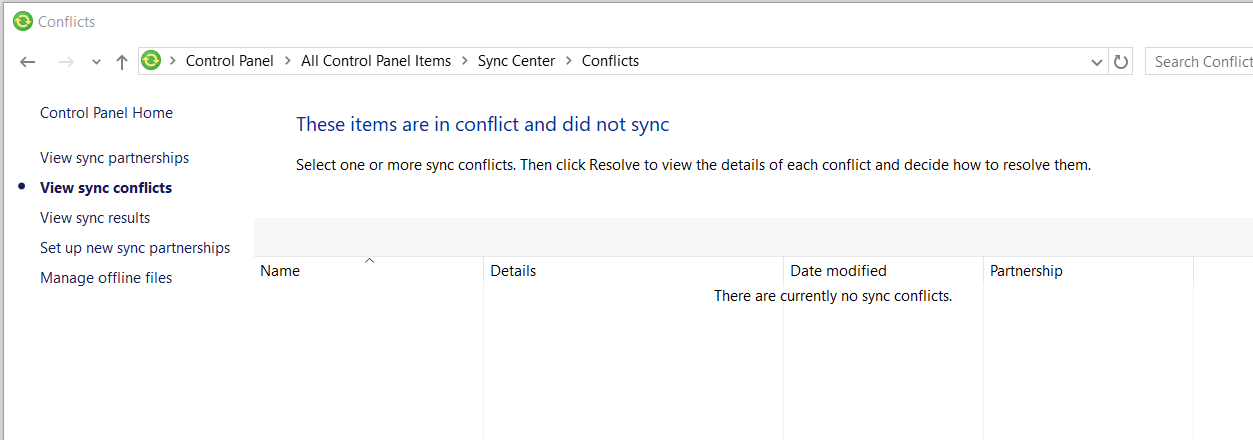Sort by Partnership column header
Image resolution: width=1253 pixels, height=440 pixels.
[1089, 271]
